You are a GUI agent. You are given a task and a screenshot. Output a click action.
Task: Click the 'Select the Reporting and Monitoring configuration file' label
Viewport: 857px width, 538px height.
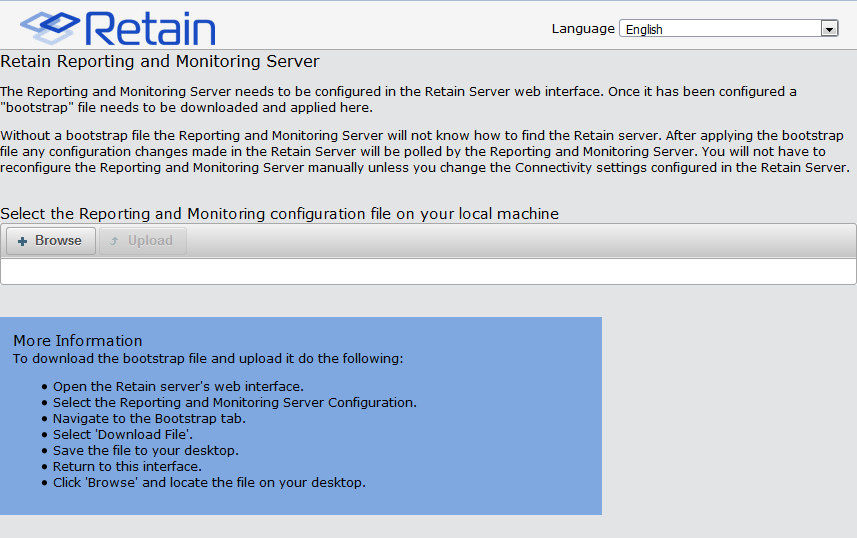point(279,213)
